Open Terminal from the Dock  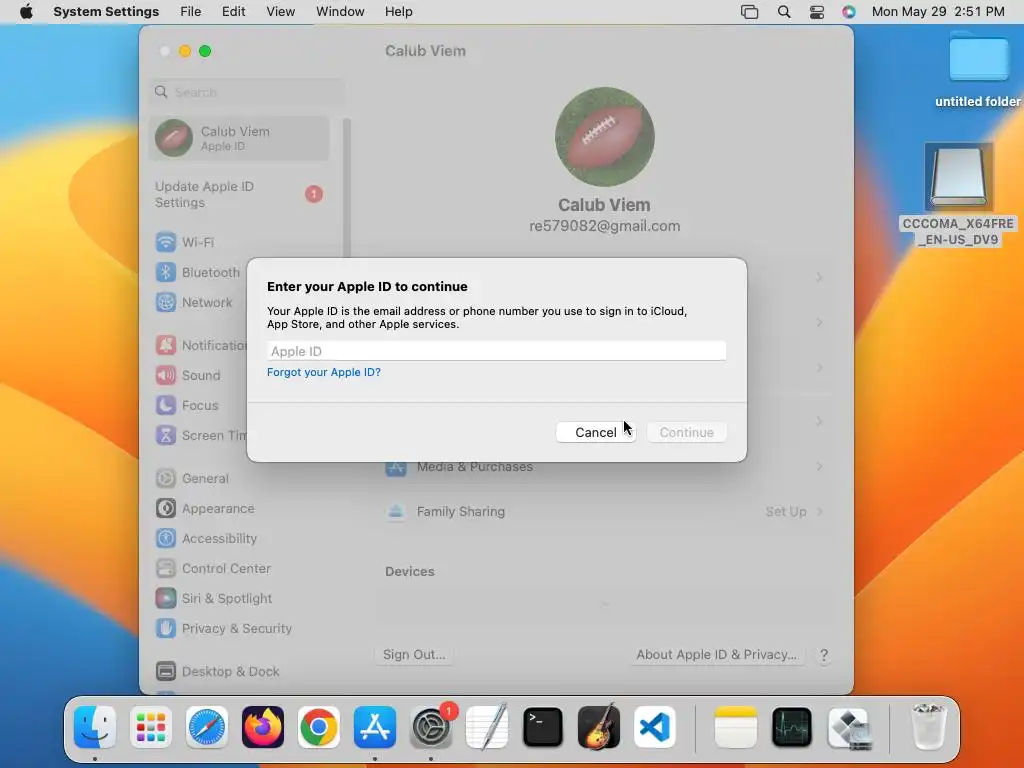coord(543,727)
